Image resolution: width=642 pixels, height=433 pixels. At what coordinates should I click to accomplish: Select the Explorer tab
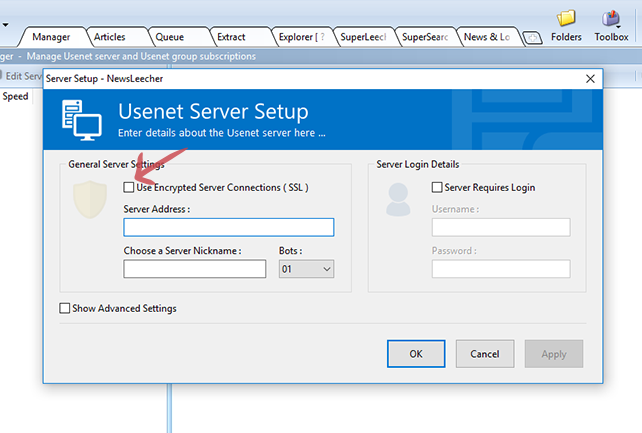tap(302, 37)
